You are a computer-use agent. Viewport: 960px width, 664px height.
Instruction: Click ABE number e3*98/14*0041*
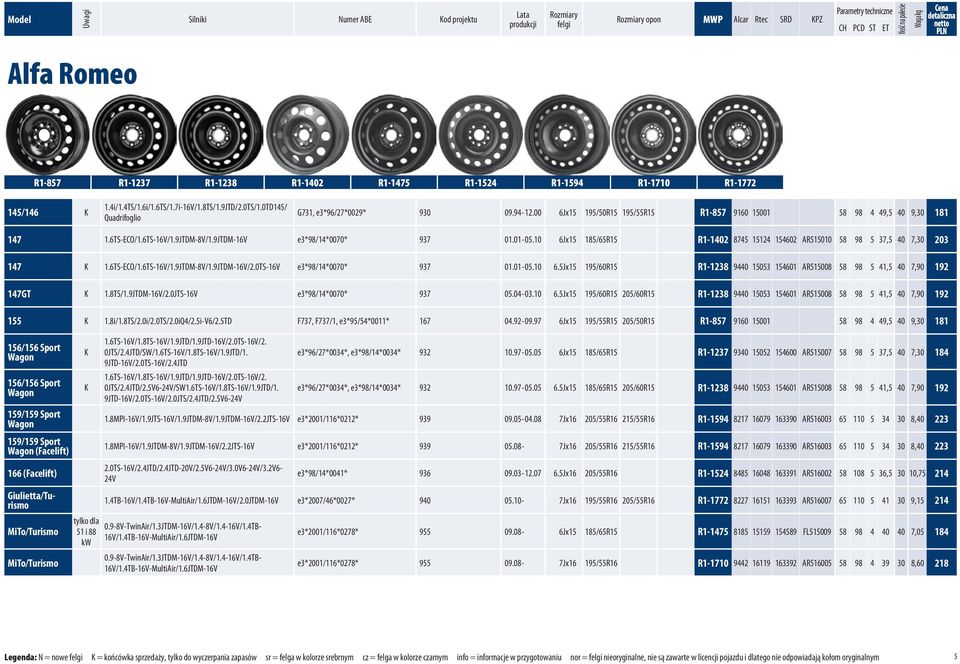point(323,474)
